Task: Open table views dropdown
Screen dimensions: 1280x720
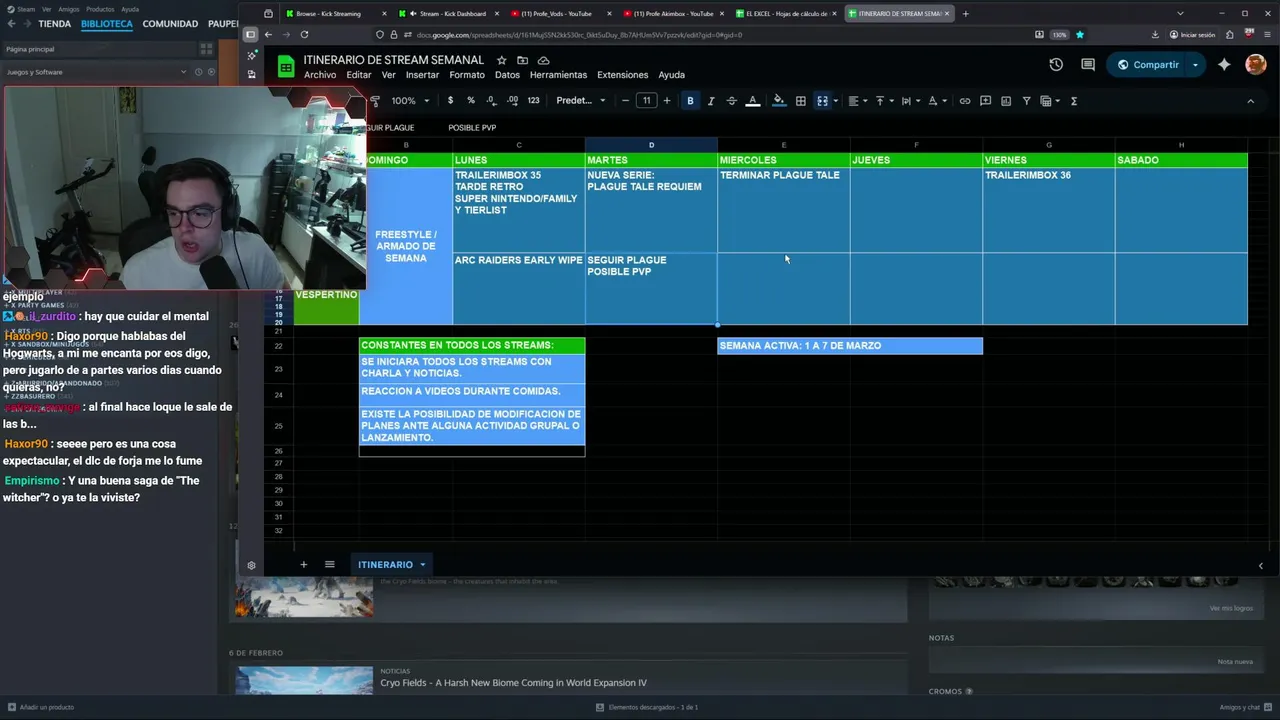Action: tap(1049, 101)
